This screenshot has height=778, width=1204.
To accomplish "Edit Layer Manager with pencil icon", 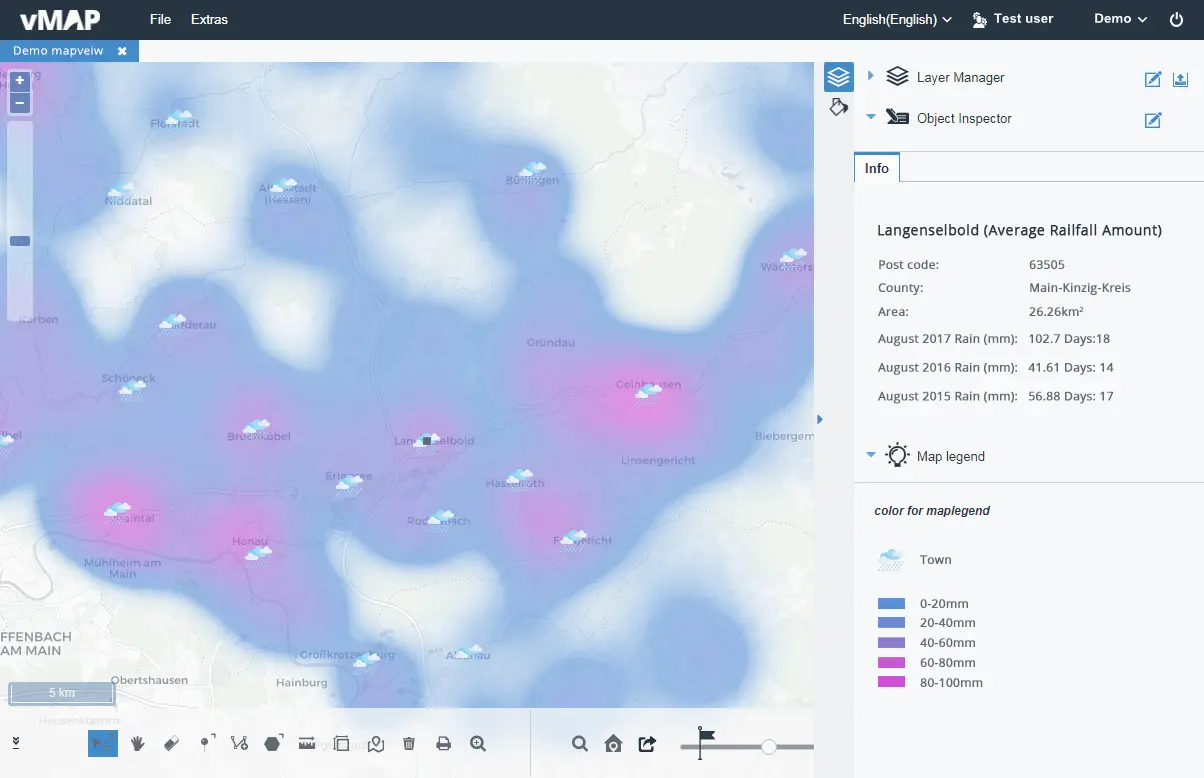I will (x=1153, y=80).
